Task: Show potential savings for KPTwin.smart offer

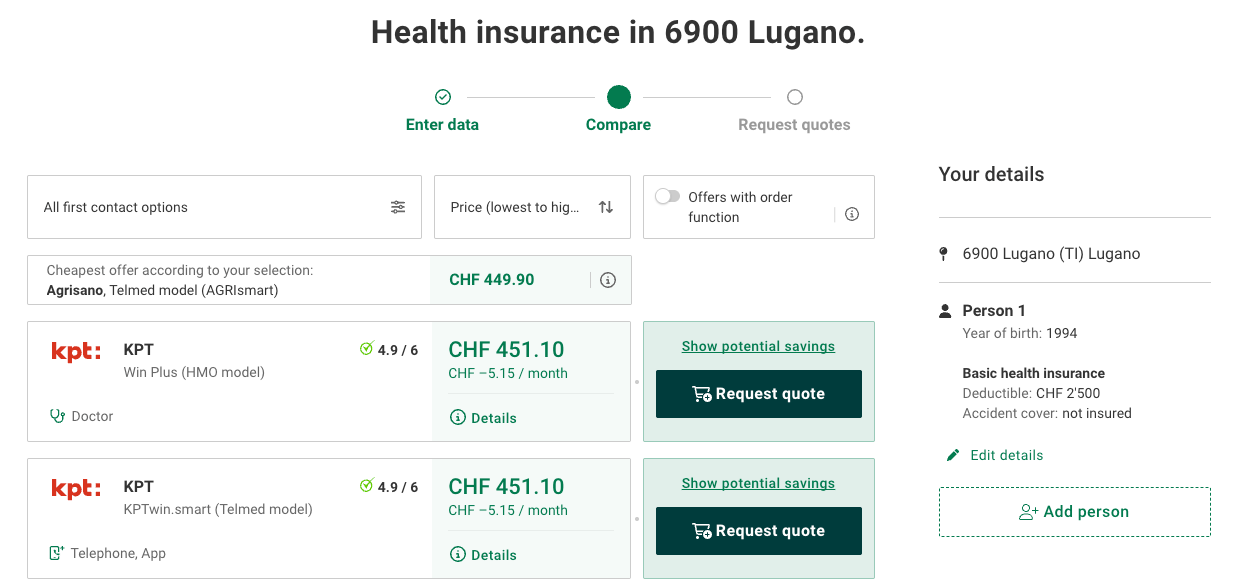Action: [758, 483]
